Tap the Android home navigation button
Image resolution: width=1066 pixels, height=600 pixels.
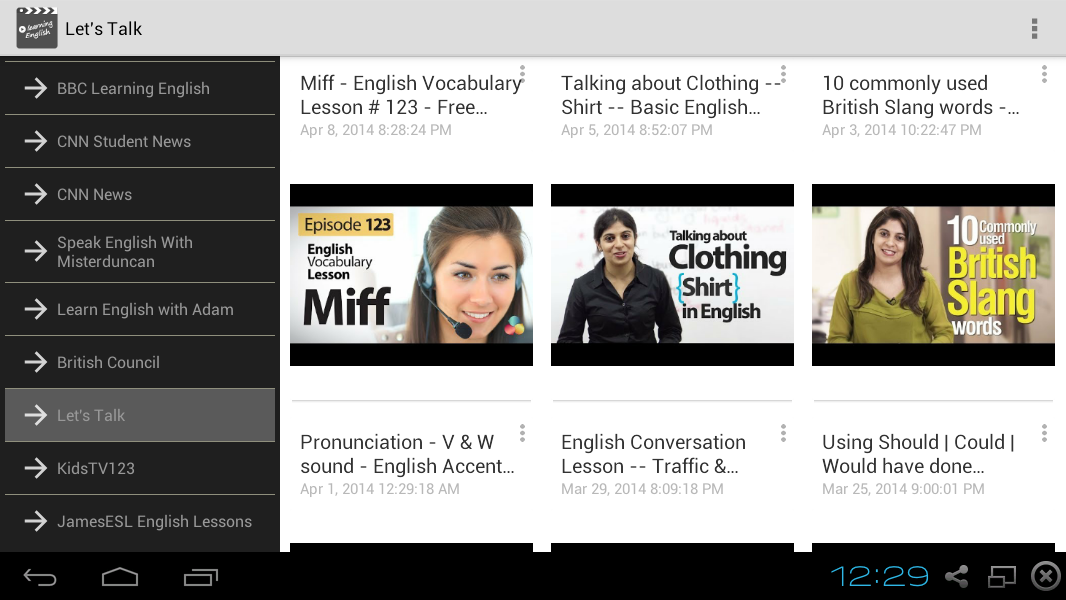(120, 577)
